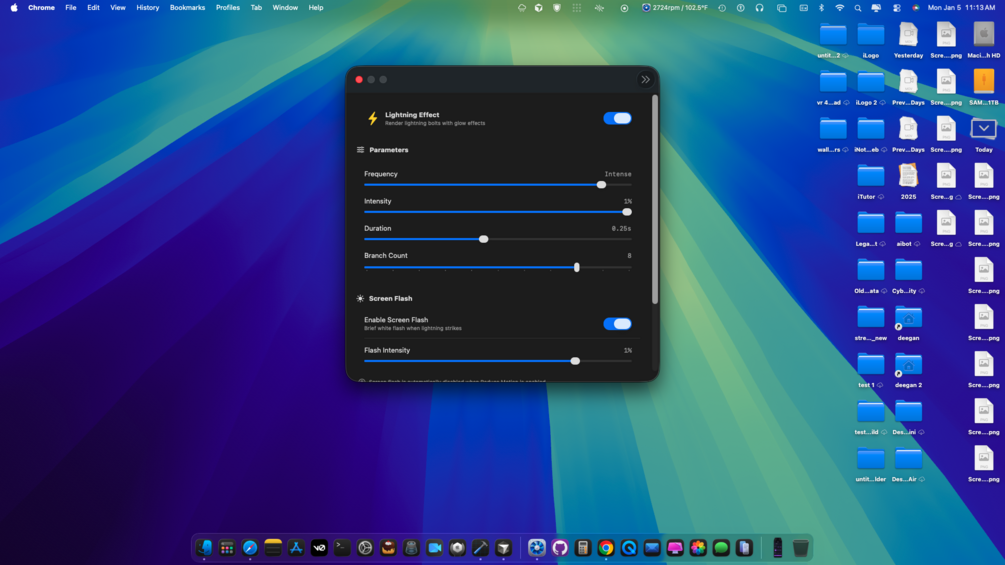Image resolution: width=1005 pixels, height=565 pixels.
Task: Launch Safari from the dock
Action: click(x=250, y=548)
